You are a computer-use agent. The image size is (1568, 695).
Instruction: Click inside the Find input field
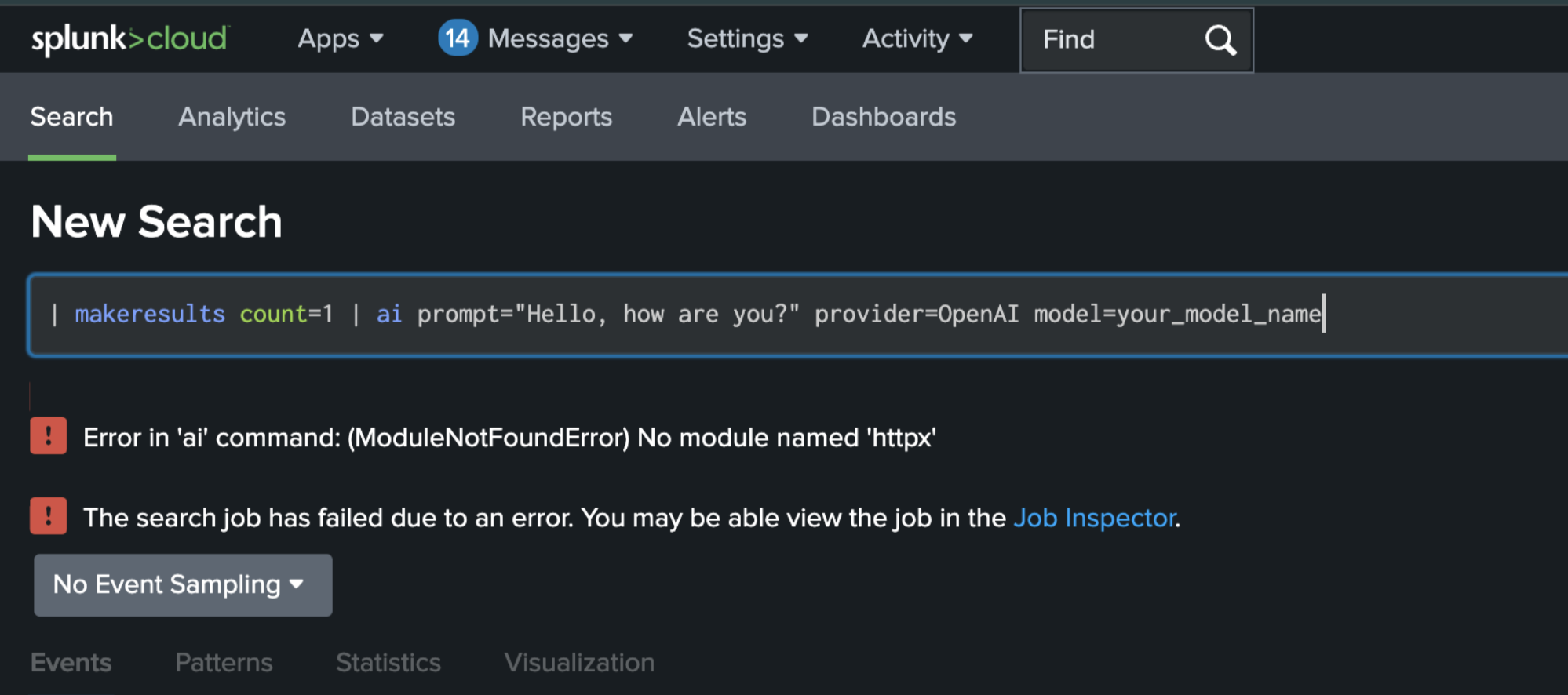tap(1114, 40)
